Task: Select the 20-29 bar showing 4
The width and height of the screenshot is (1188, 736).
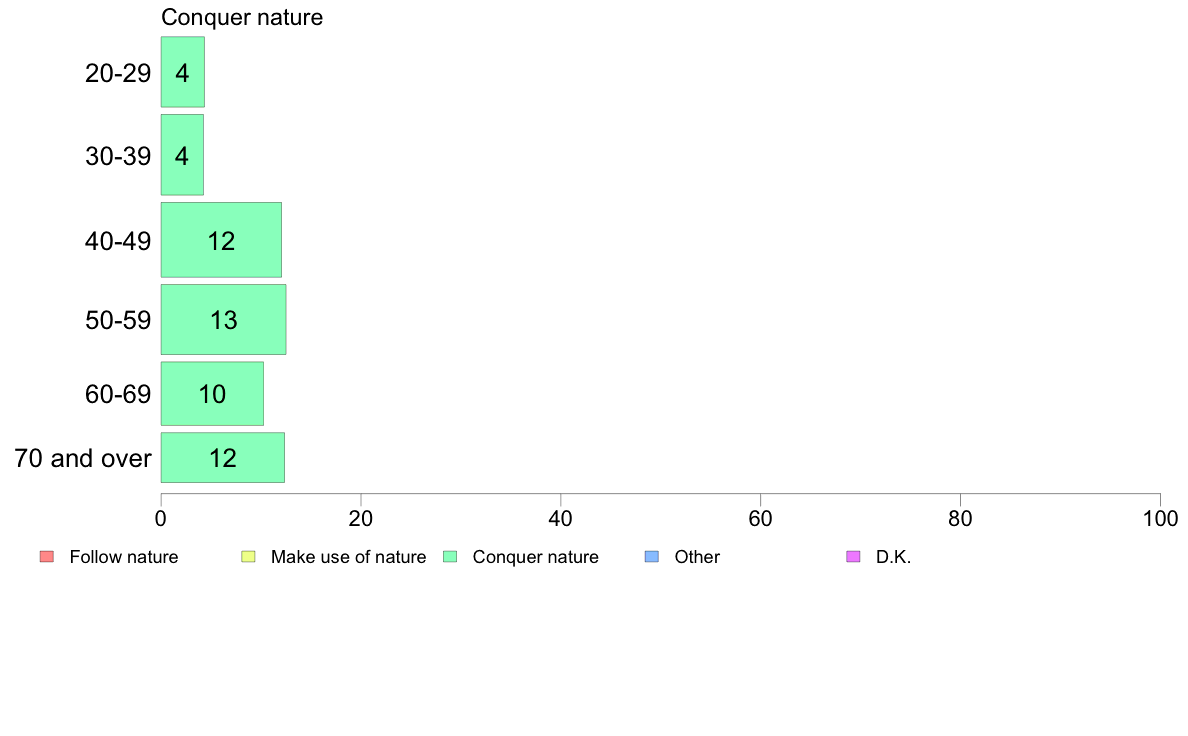Action: 183,72
